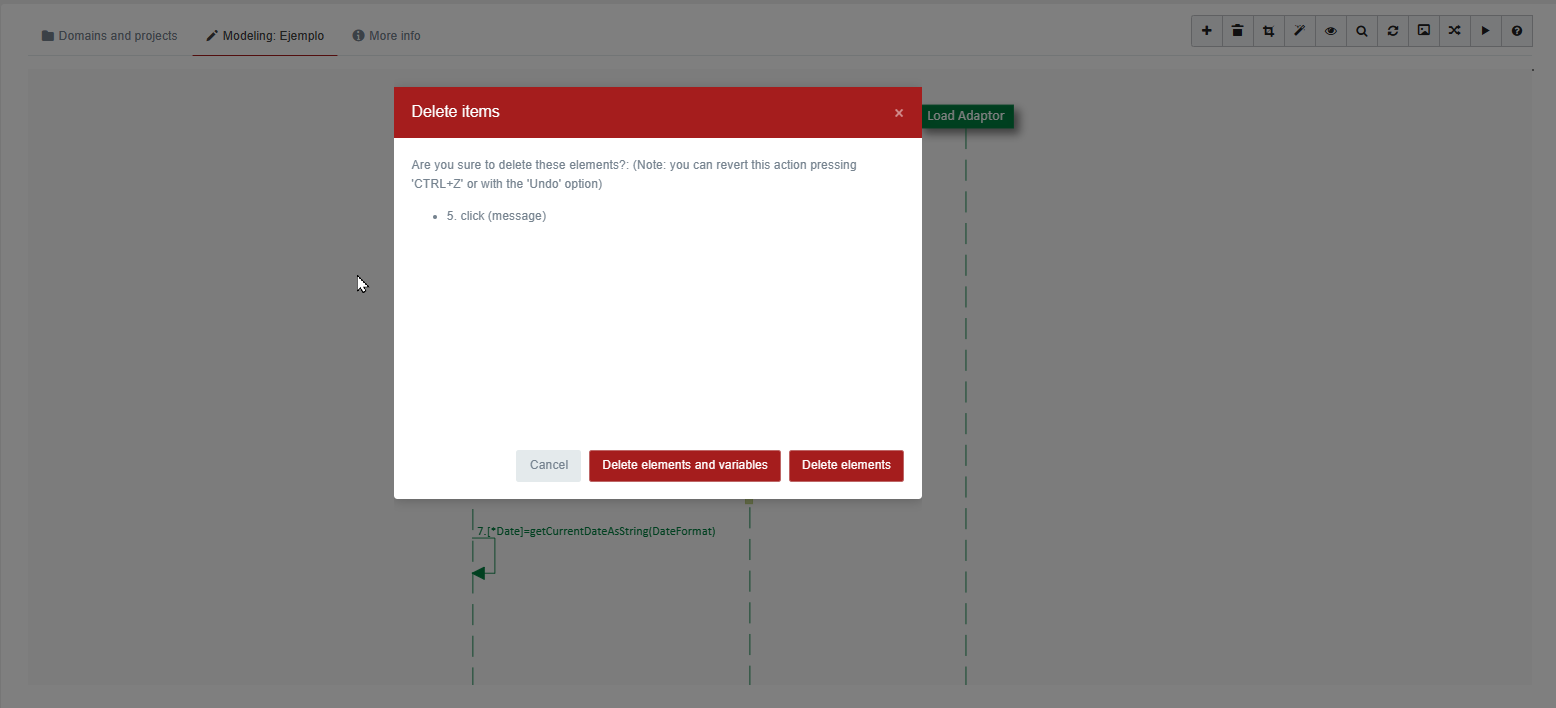
Task: Open help with the question mark icon
Action: [x=1517, y=31]
